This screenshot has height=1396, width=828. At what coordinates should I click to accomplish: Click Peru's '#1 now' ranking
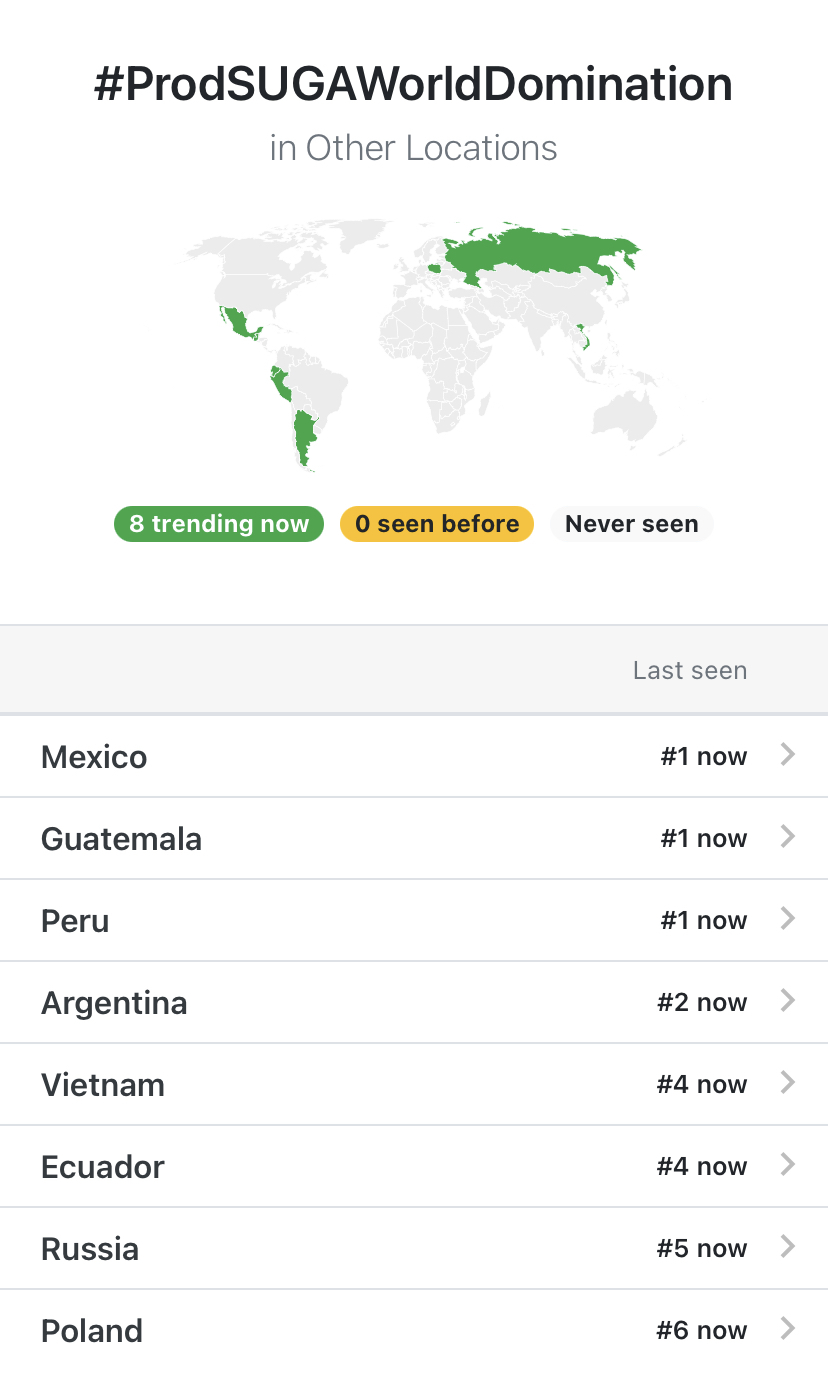point(703,921)
